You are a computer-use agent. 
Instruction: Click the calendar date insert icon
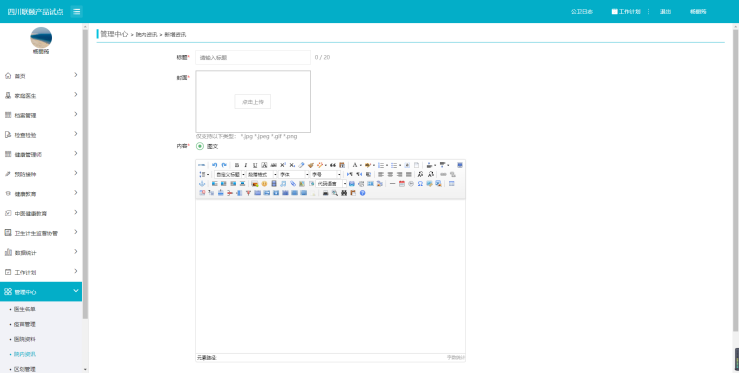[x=402, y=184]
